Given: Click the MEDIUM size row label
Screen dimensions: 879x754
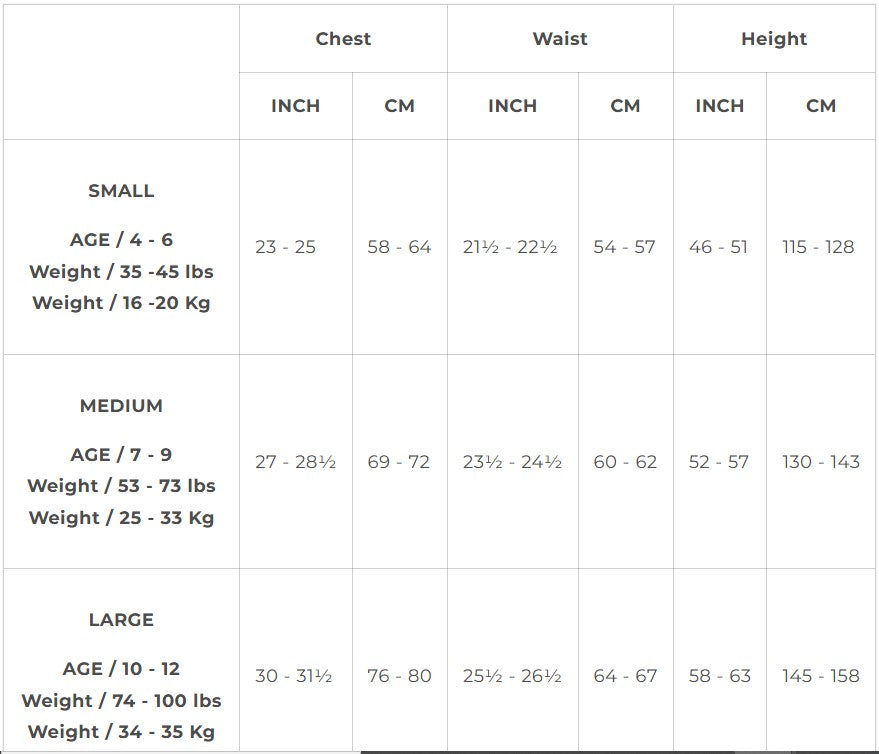Looking at the screenshot, I should click(x=121, y=406).
